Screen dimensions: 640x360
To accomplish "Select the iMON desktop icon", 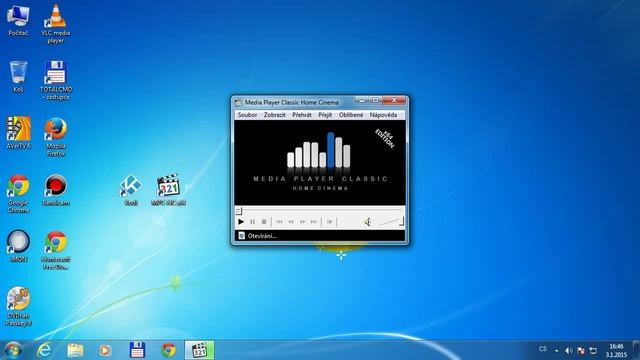I will [x=18, y=246].
